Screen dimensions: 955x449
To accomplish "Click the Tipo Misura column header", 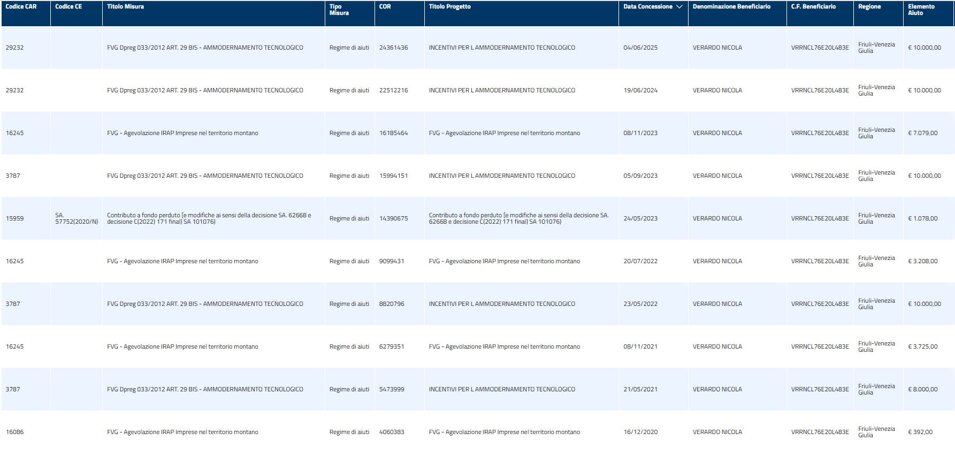I will [x=341, y=9].
